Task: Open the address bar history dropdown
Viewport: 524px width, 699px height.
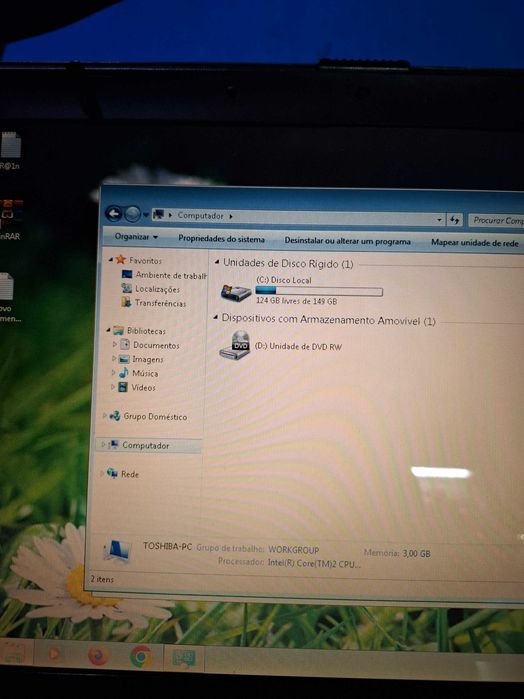Action: (x=440, y=219)
